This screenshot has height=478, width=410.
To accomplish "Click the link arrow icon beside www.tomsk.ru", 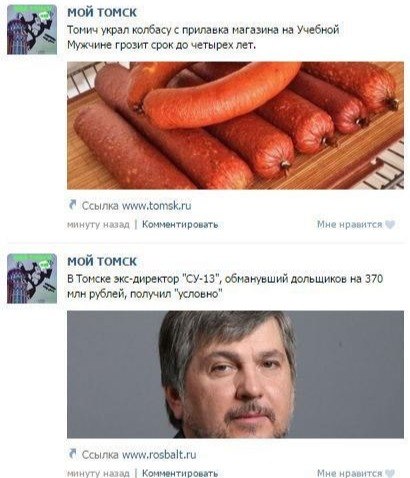I will click(x=72, y=205).
